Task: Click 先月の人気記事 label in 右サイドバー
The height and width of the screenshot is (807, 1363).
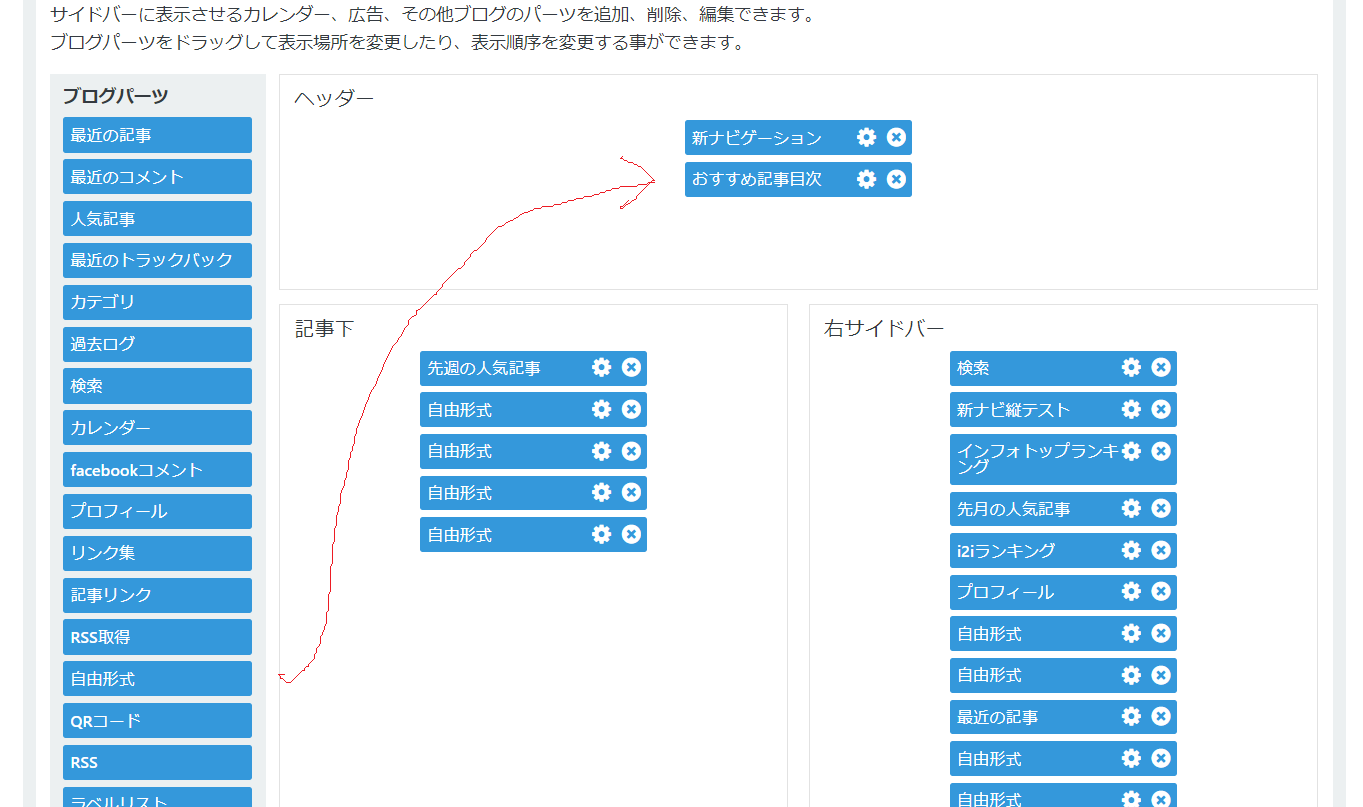Action: coord(1013,509)
